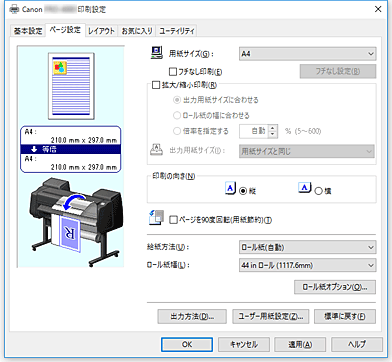
Task: Select 倍率を指定する radio option
Action: pos(177,131)
